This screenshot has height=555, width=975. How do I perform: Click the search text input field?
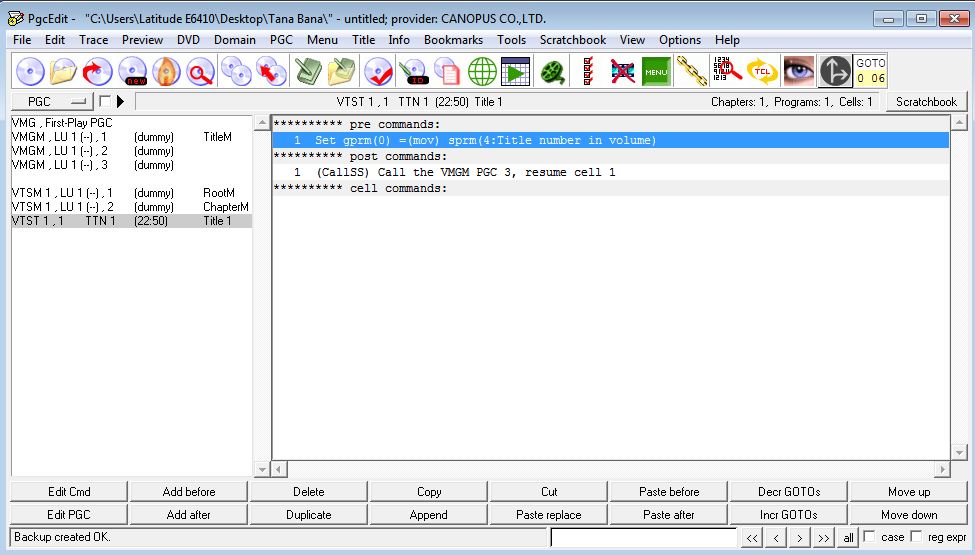click(x=644, y=537)
